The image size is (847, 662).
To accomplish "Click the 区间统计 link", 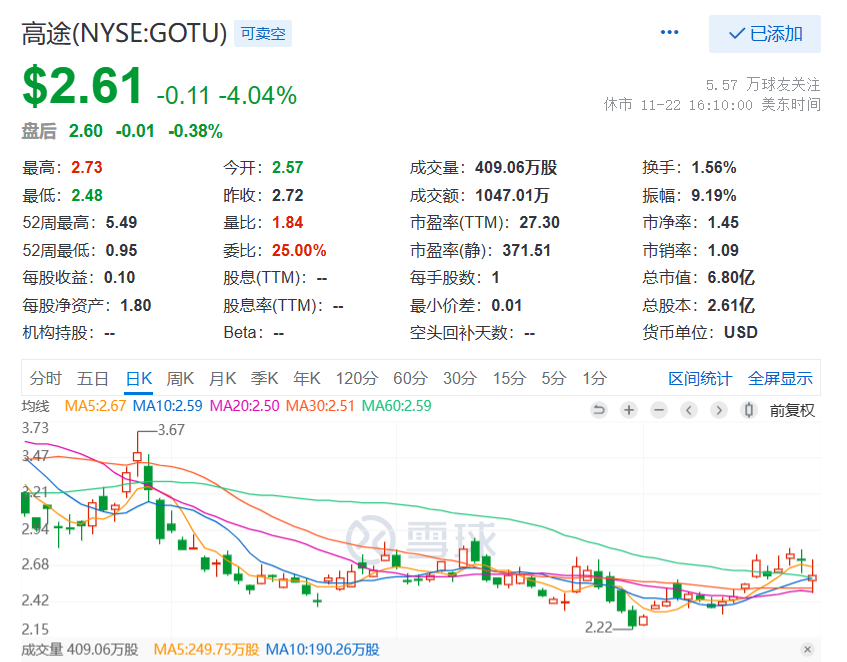I will pos(700,378).
